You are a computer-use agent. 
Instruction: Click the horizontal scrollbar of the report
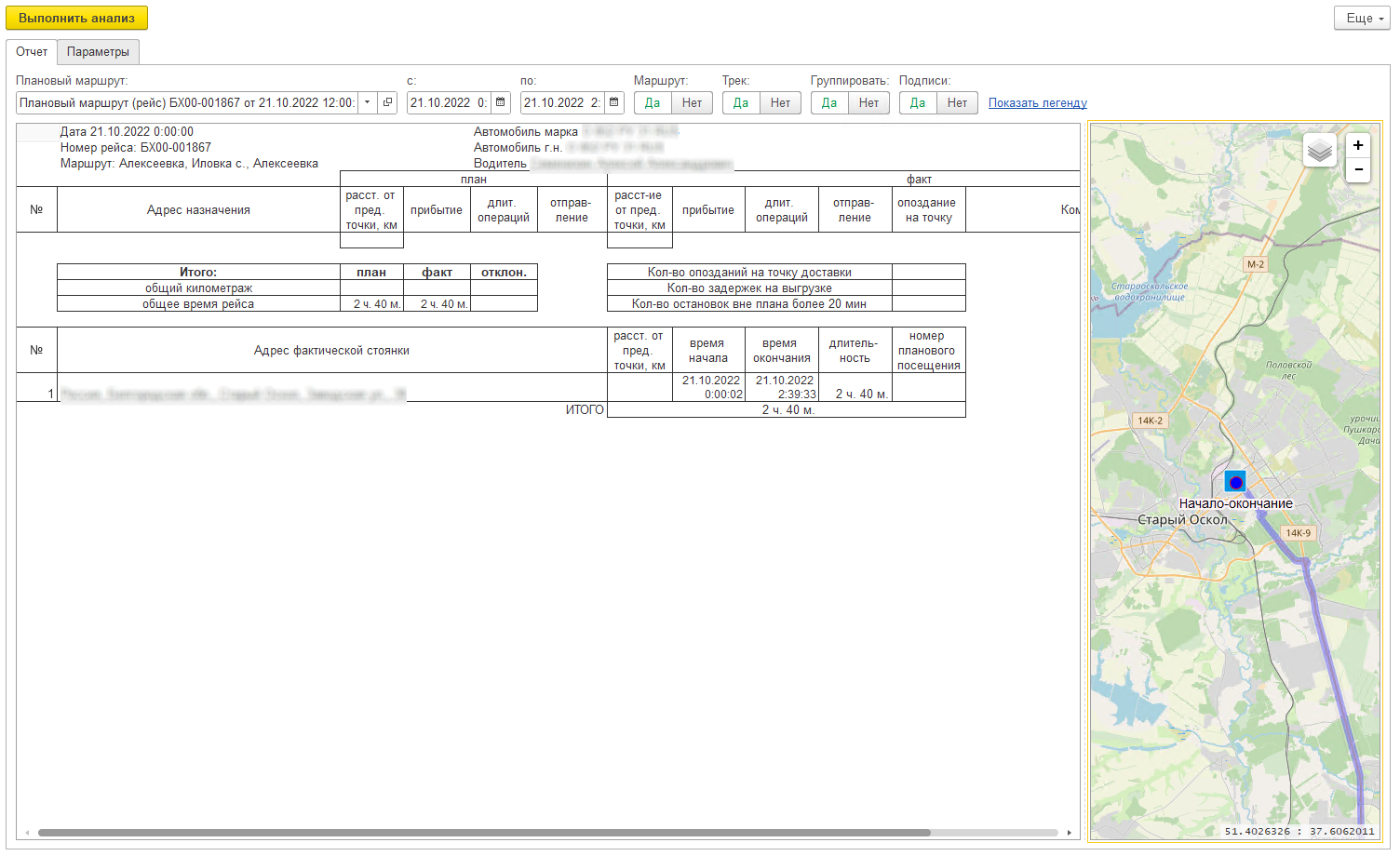click(x=484, y=833)
